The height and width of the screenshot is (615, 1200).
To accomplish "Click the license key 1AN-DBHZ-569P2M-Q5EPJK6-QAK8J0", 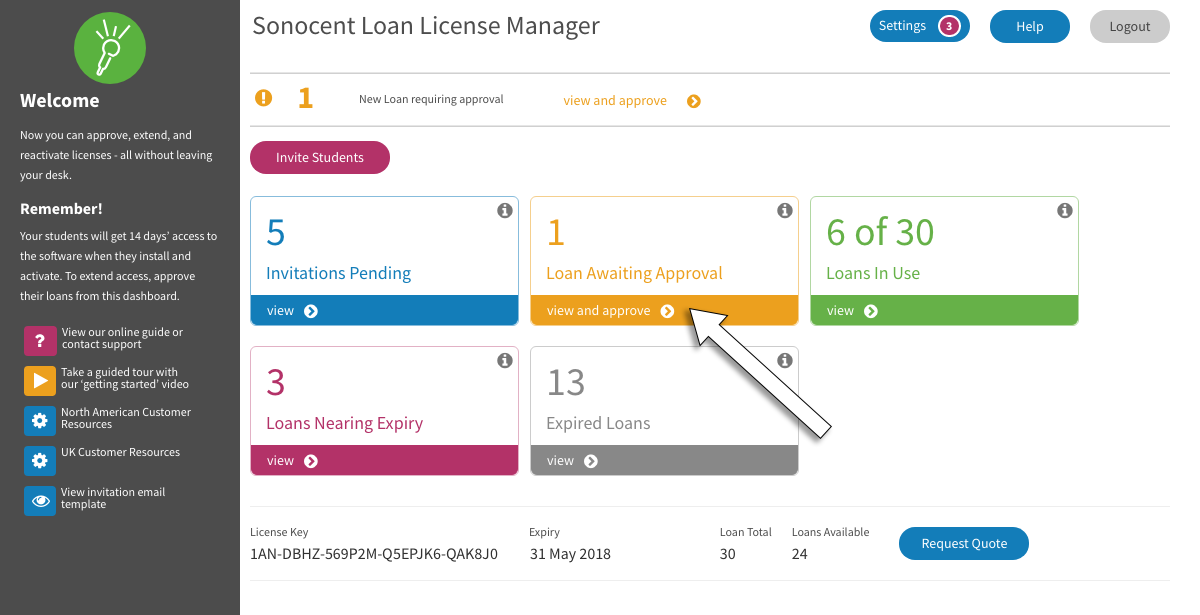I will pos(374,554).
